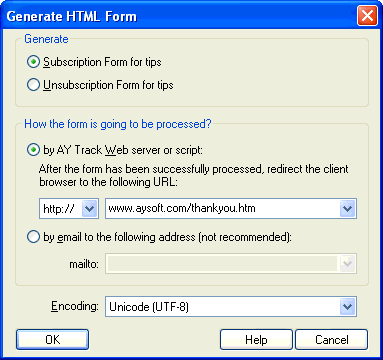Image resolution: width=383 pixels, height=360 pixels.
Task: Open the mailto address dropdown arrow
Action: (x=347, y=264)
